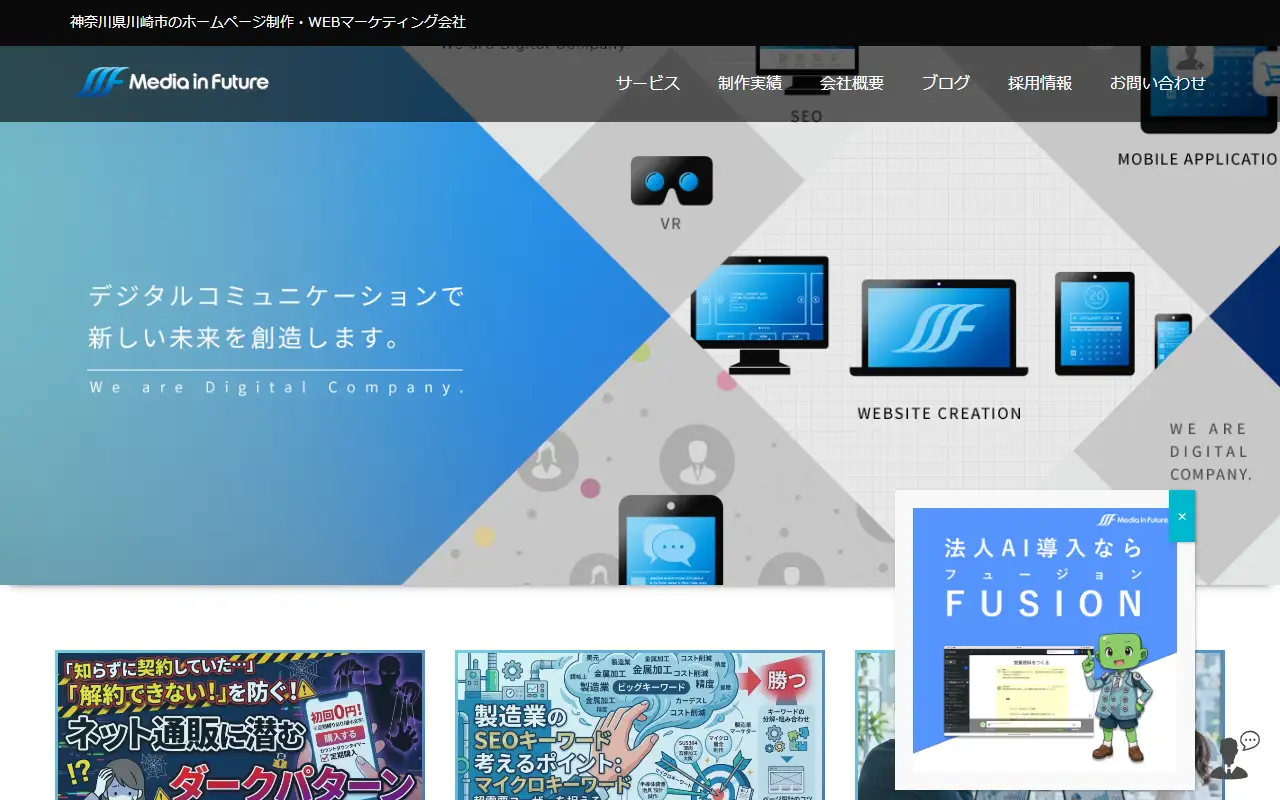
Task: Open the サービス menu item
Action: coord(648,83)
